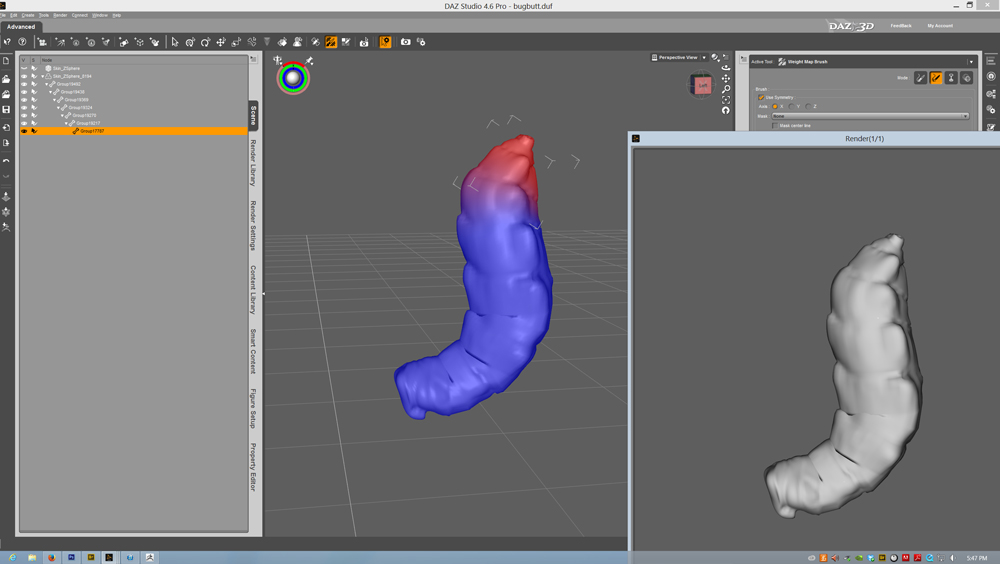1000x564 pixels.
Task: Open Firefox from the Windows taskbar
Action: tap(52, 558)
